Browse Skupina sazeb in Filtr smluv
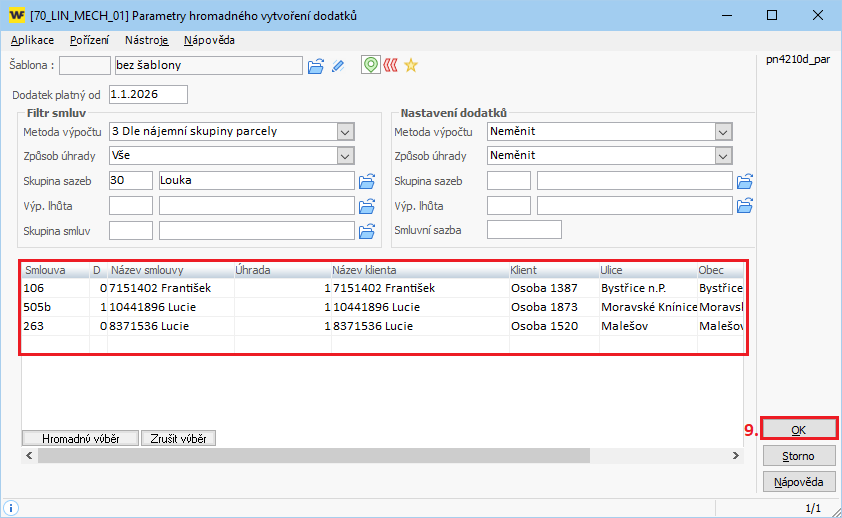Image resolution: width=842 pixels, height=518 pixels. (x=367, y=181)
